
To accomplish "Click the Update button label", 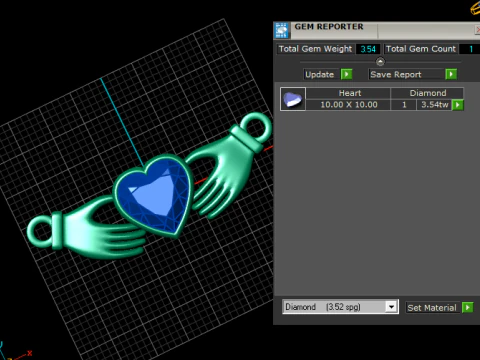I will tap(319, 74).
